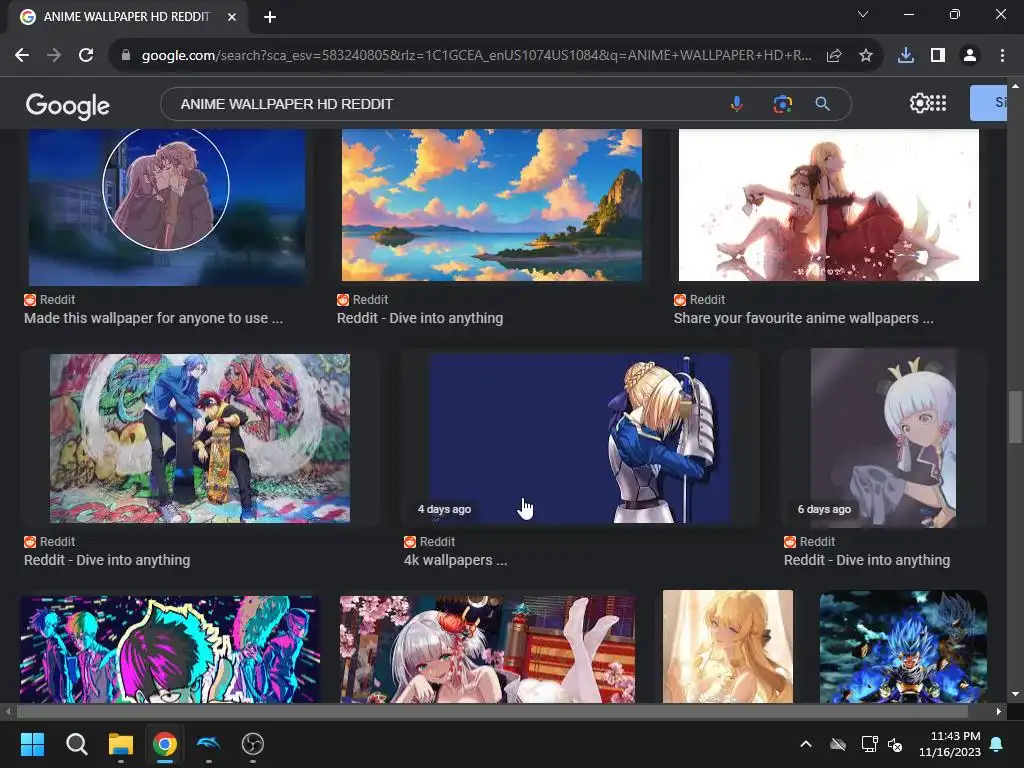Open Chrome profile icon
The image size is (1024, 768).
tap(970, 56)
